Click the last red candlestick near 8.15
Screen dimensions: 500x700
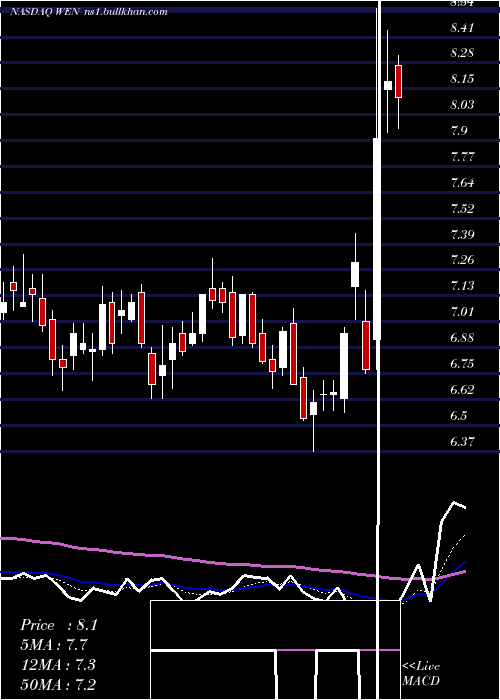[398, 81]
